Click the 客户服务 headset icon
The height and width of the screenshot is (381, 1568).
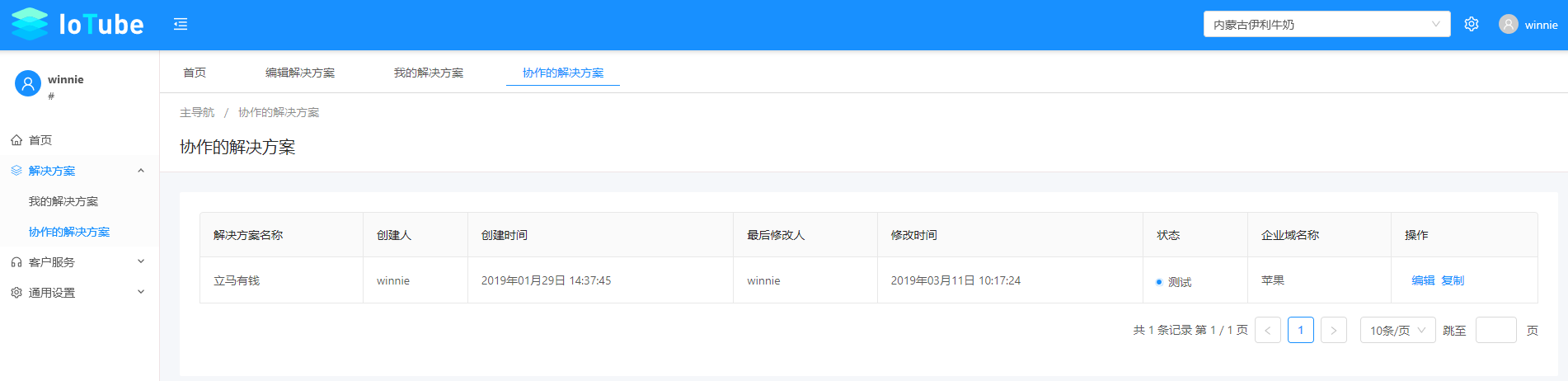pos(16,262)
